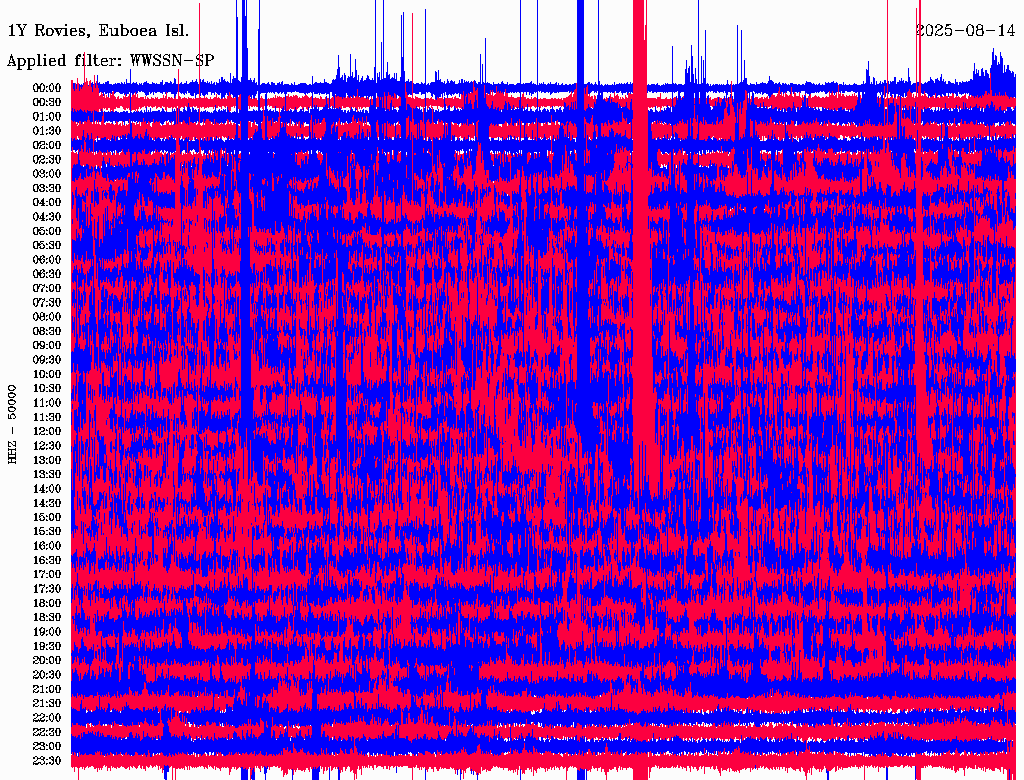Select the 13:30 time row label
The width and height of the screenshot is (1024, 780).
47,475
